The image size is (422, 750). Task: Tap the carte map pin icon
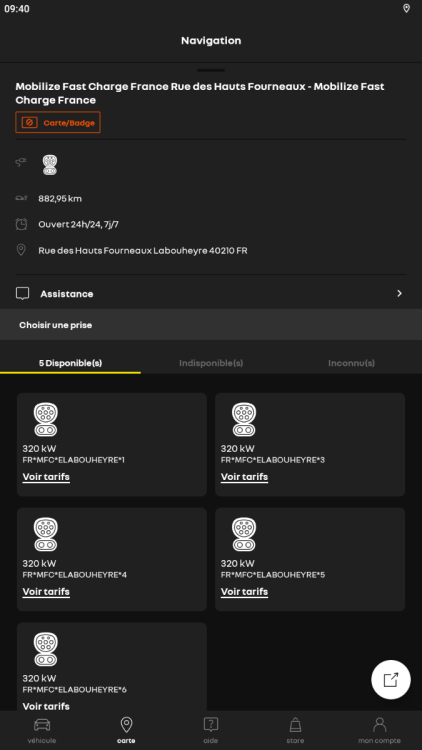coord(126,725)
